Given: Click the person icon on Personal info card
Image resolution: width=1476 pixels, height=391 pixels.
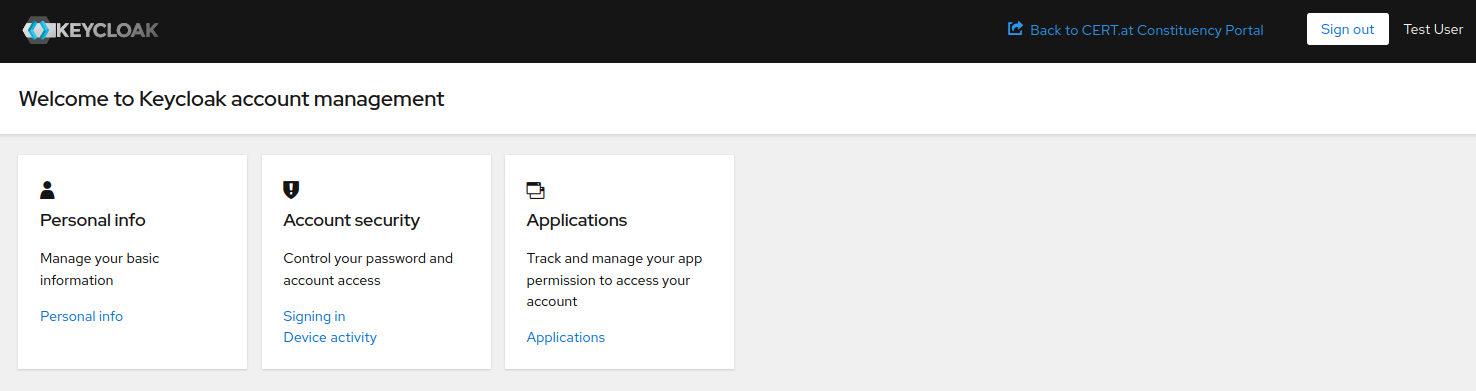Looking at the screenshot, I should tap(47, 190).
